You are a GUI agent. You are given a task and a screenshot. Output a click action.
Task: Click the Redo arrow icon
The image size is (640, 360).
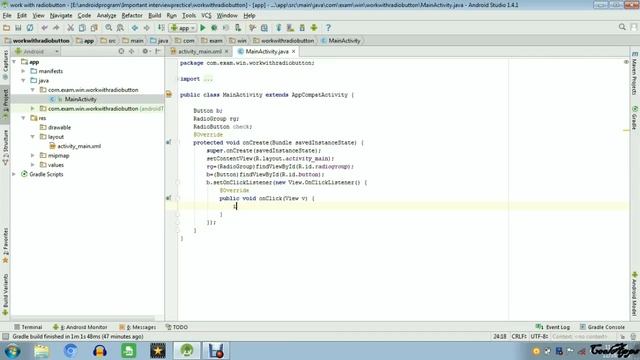(x=56, y=28)
